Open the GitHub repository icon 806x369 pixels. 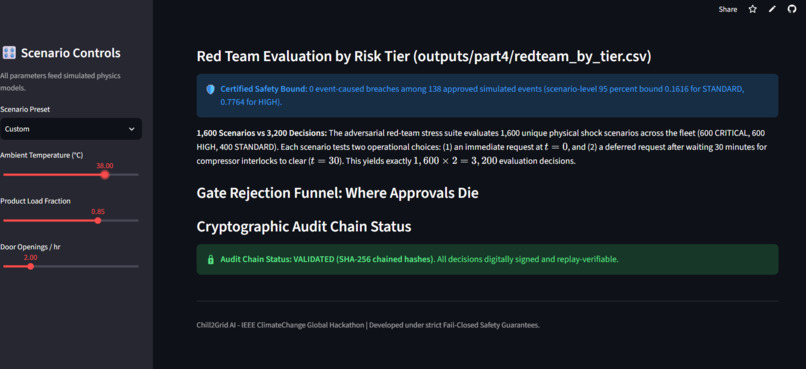[792, 9]
